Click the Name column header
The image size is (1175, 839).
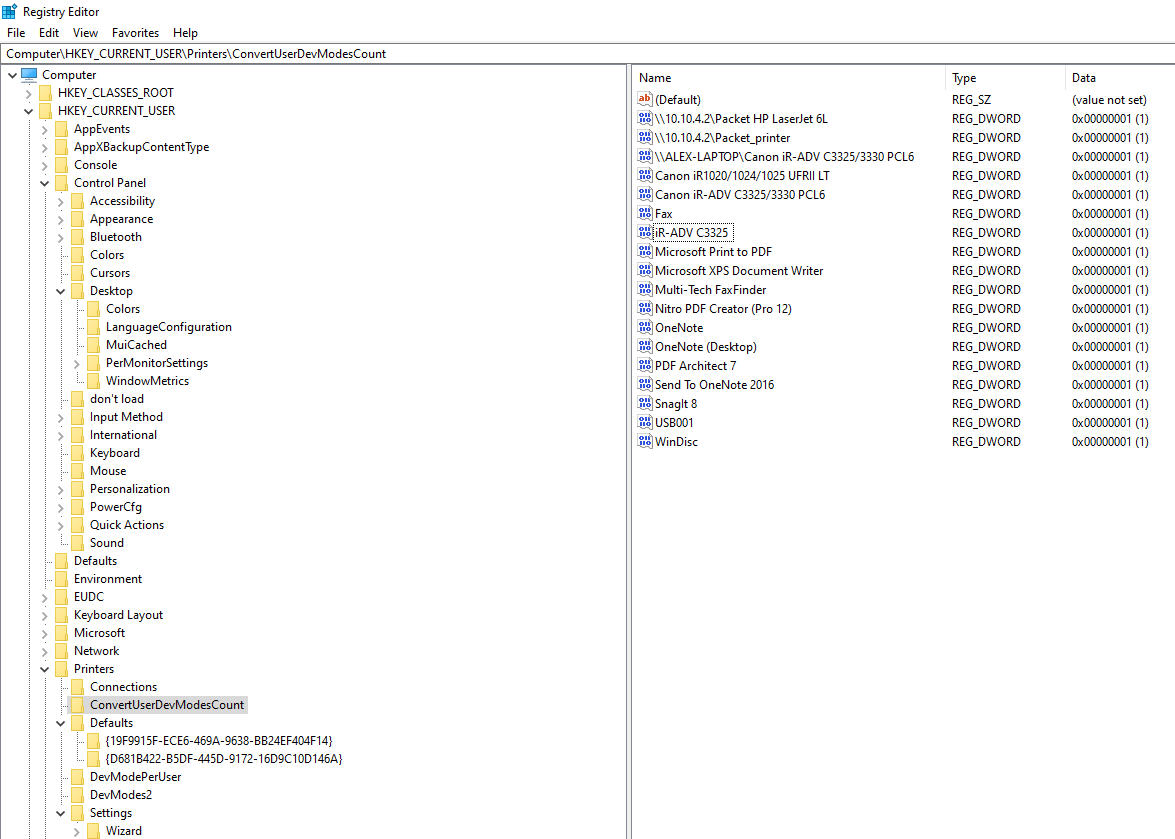(x=789, y=78)
